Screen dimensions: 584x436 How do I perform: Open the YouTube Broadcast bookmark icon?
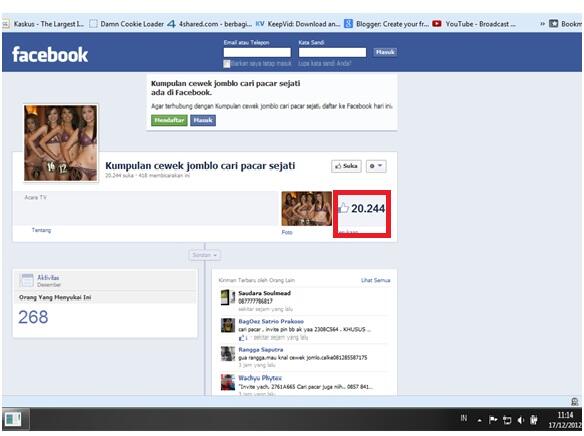(437, 24)
